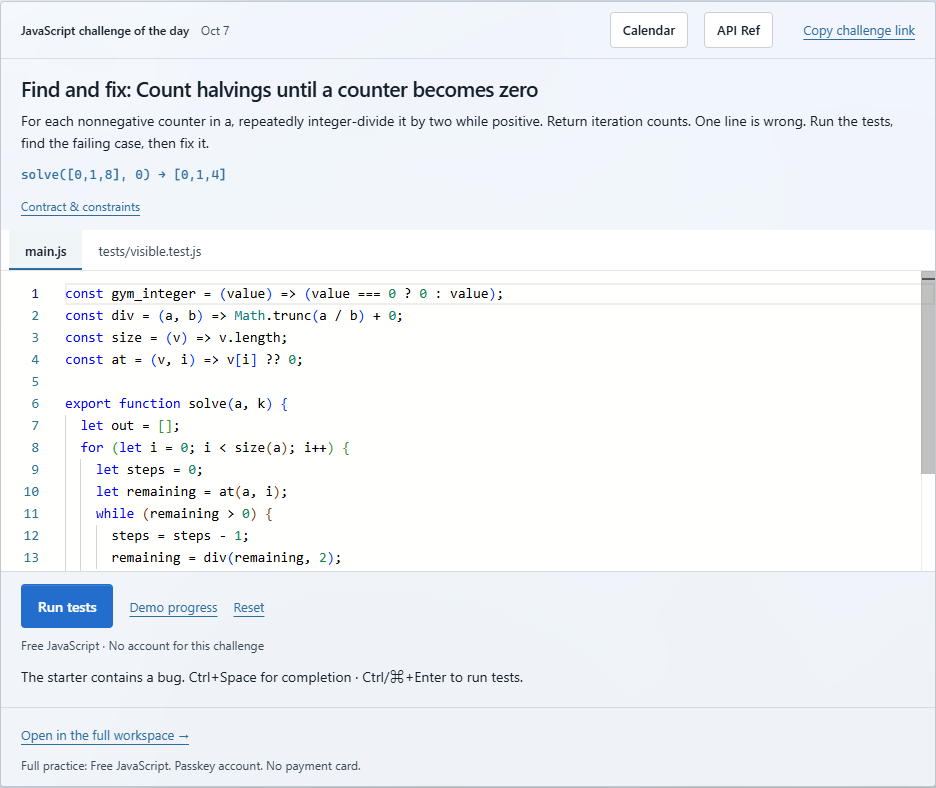Click line number 5 in gutter
The image size is (936, 788).
(x=35, y=381)
